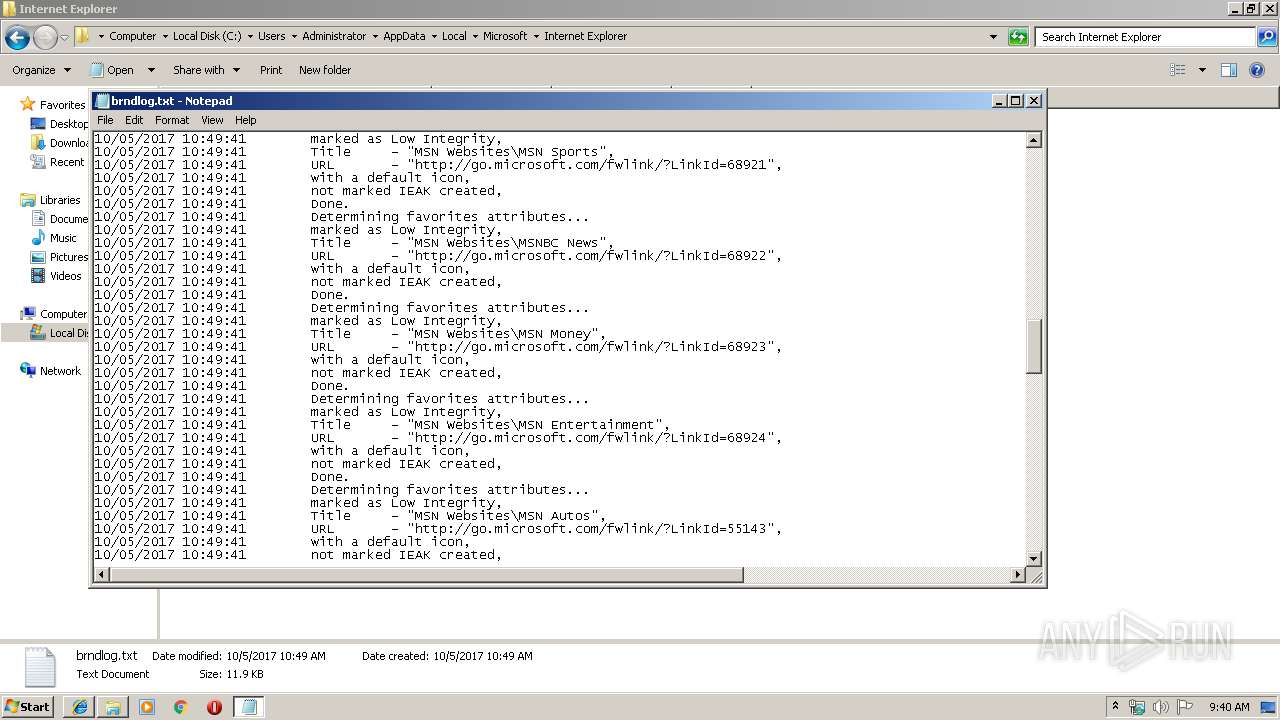The width and height of the screenshot is (1280, 720).
Task: Click the Explorer Forward navigation arrow
Action: [45, 38]
